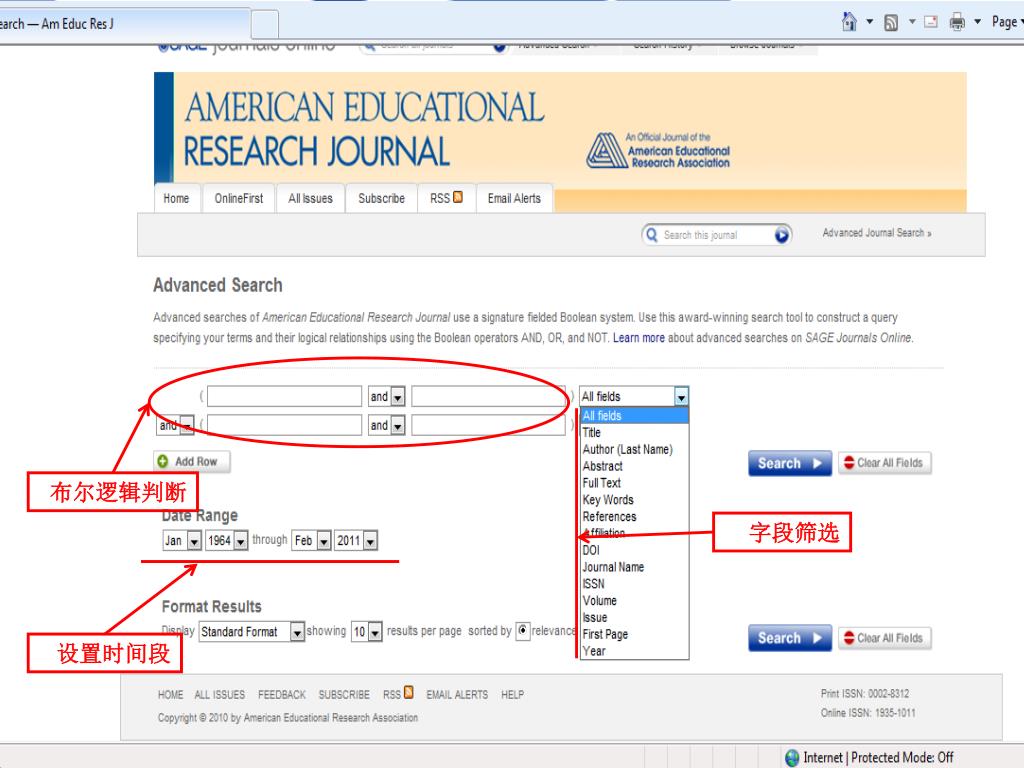Open the All Issues tab
The image size is (1024, 768).
(x=310, y=198)
